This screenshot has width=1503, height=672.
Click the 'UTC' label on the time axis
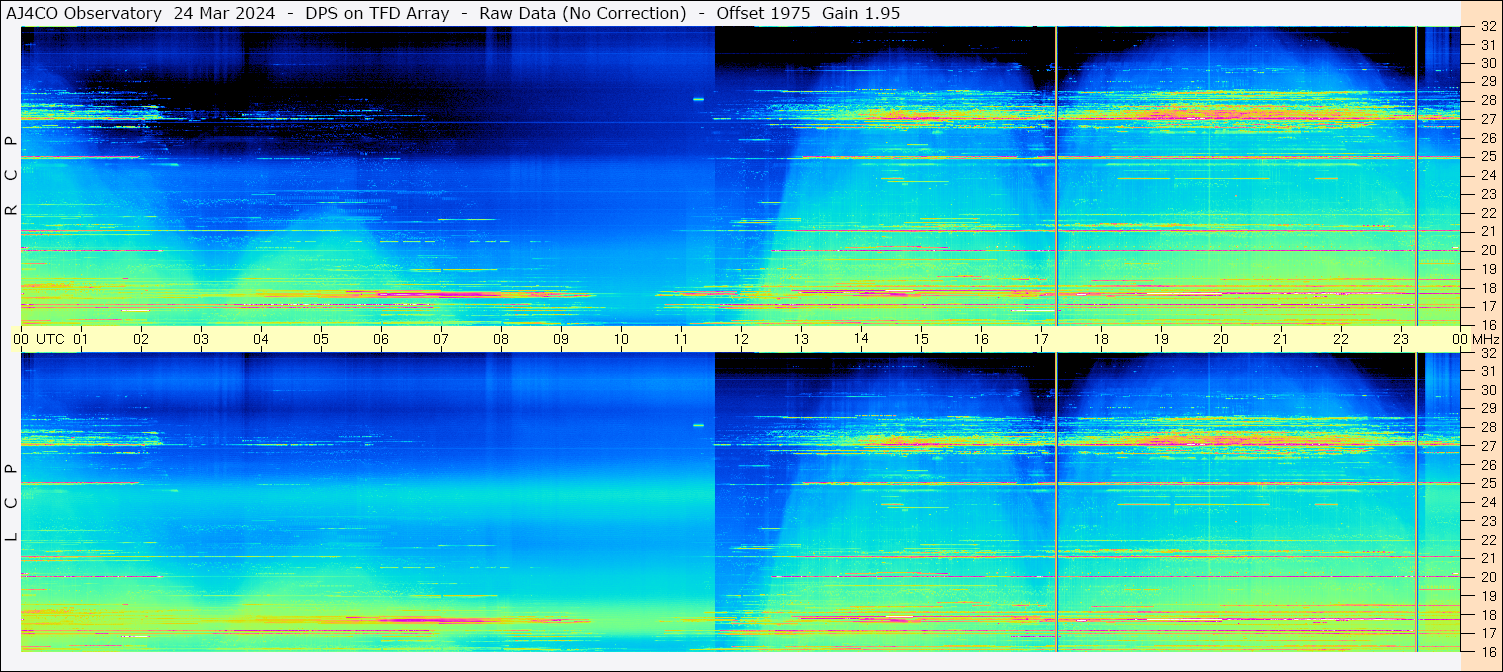50,339
